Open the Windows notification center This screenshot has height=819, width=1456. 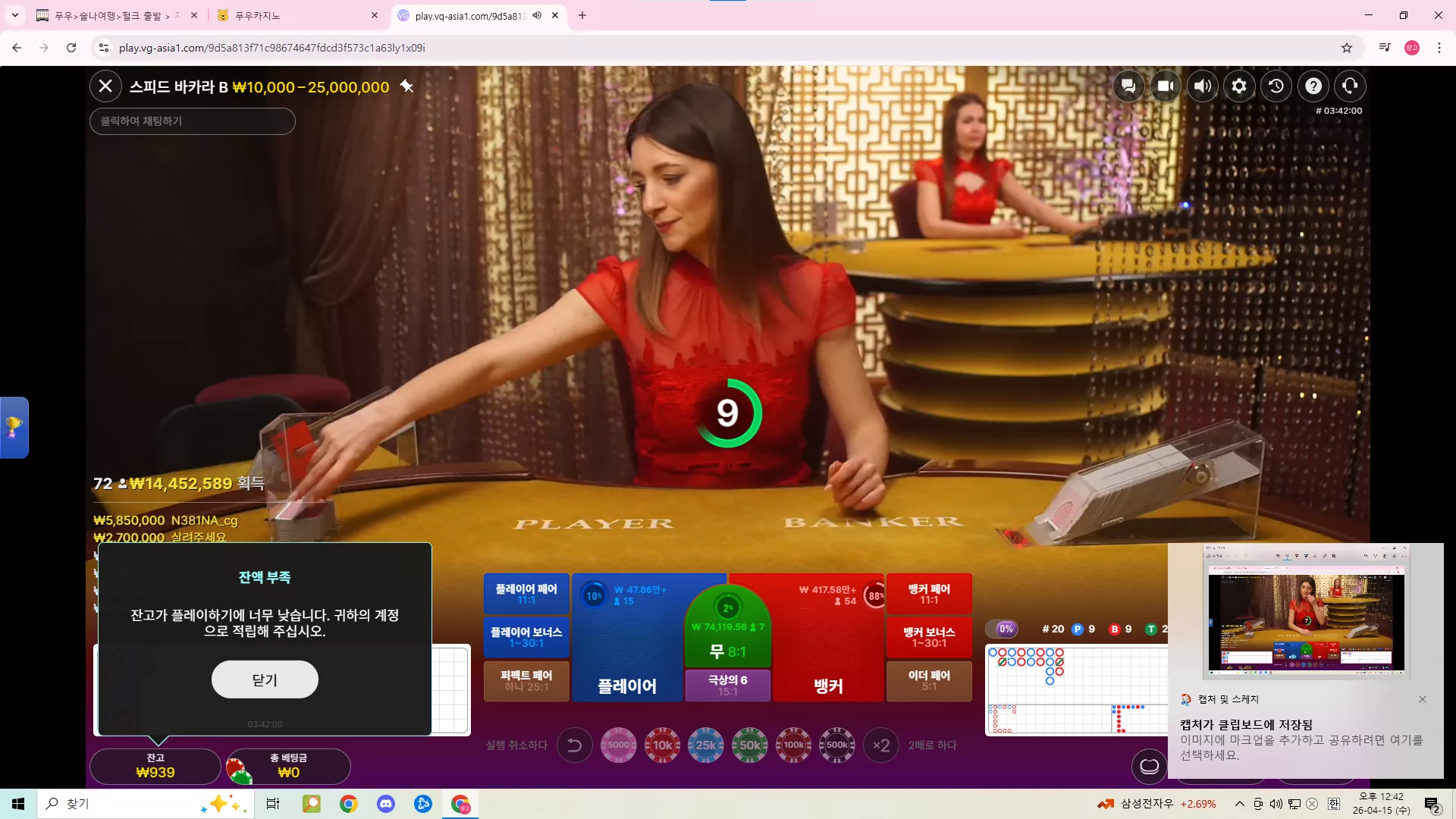pyautogui.click(x=1432, y=804)
